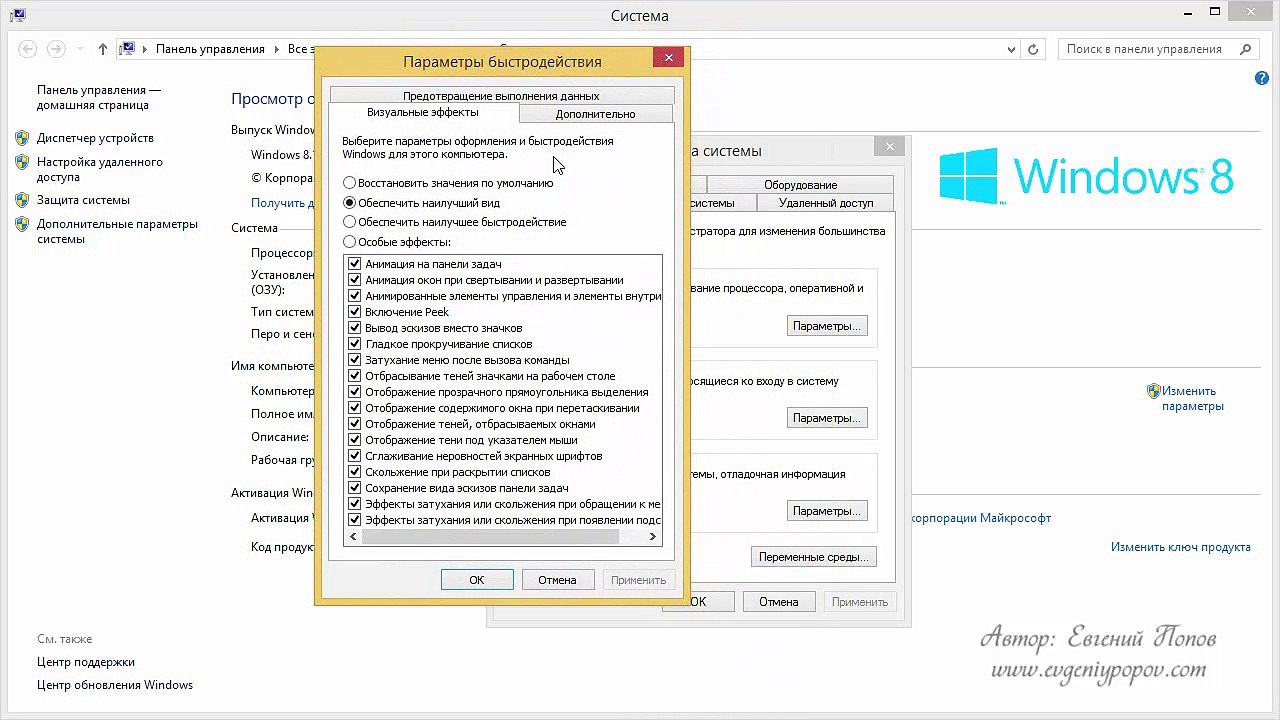Click Отмена in Параметры быстродействия dialog
Viewport: 1280px width, 720px height.
click(x=557, y=580)
